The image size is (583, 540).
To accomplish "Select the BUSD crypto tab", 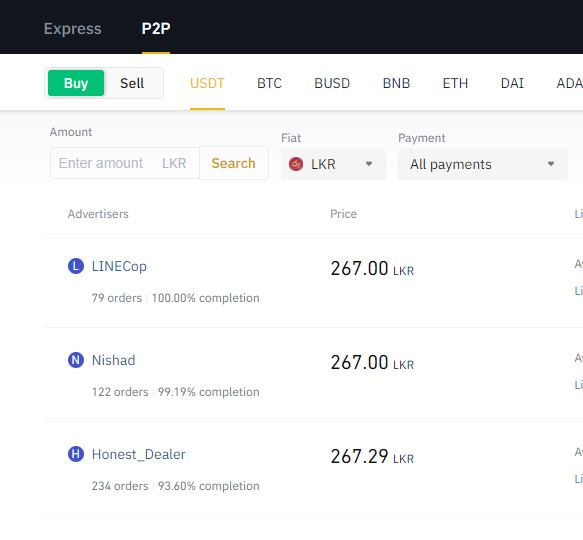I will (332, 83).
